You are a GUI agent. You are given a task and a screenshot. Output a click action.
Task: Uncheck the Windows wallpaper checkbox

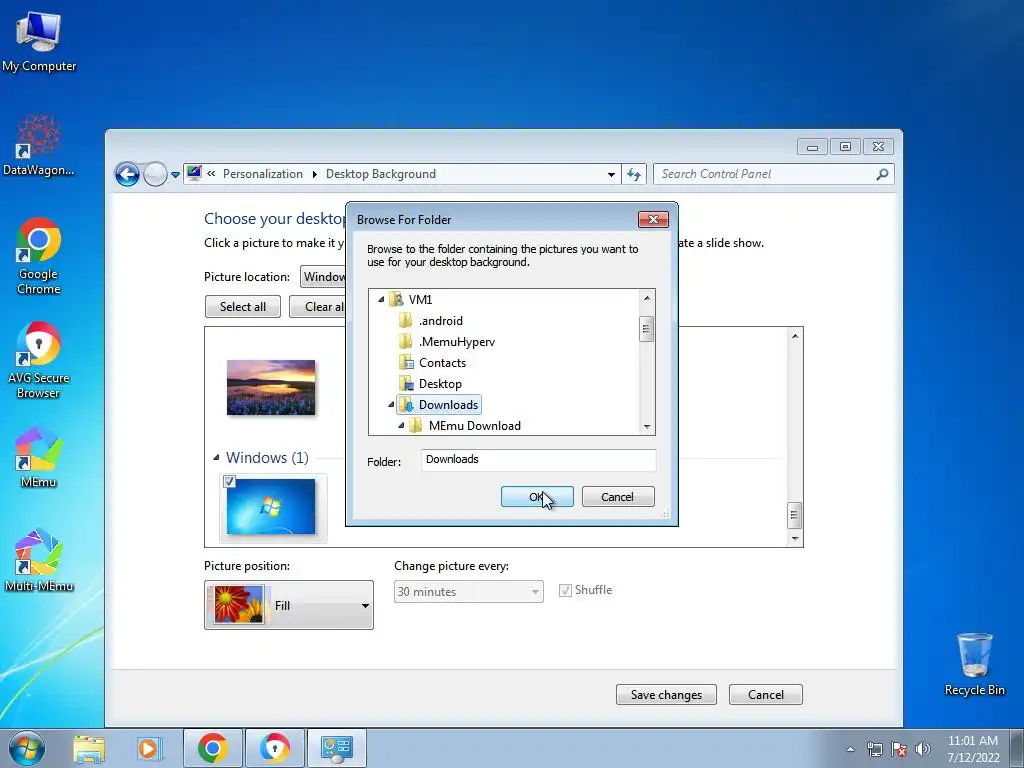229,482
